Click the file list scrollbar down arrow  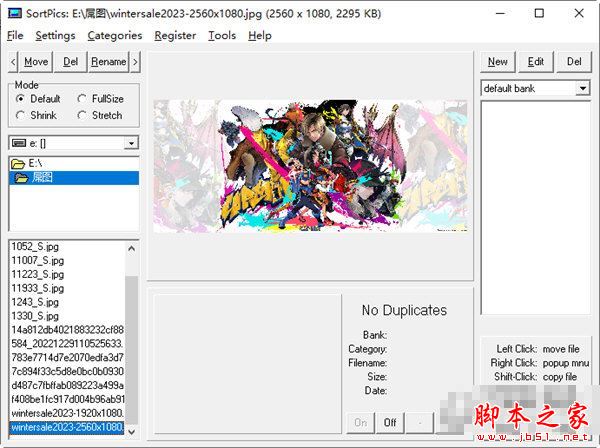[x=132, y=432]
